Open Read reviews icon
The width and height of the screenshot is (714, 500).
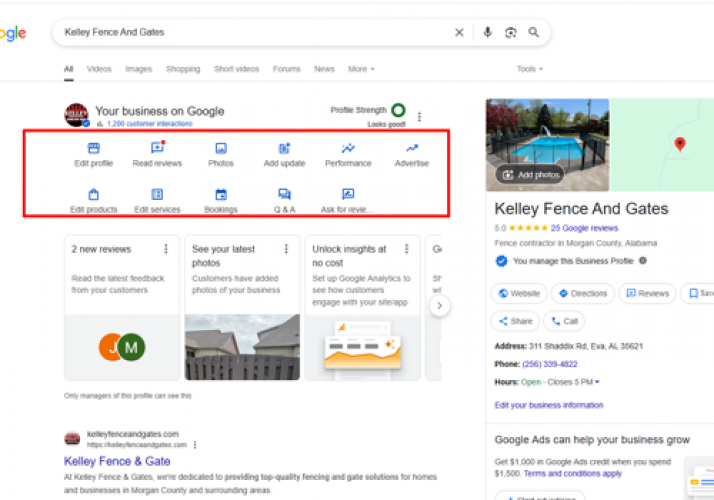(x=157, y=149)
